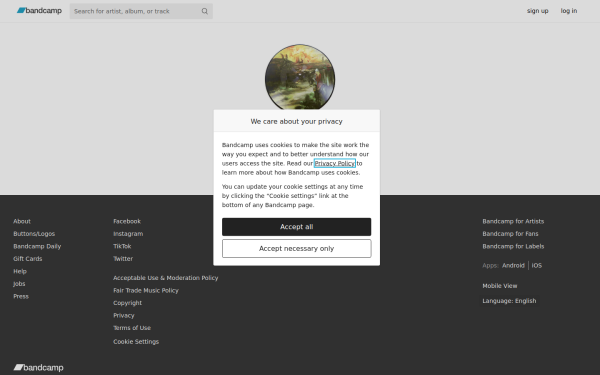Open the Buttons/Logos footer link
This screenshot has height=375, width=600.
(34, 234)
